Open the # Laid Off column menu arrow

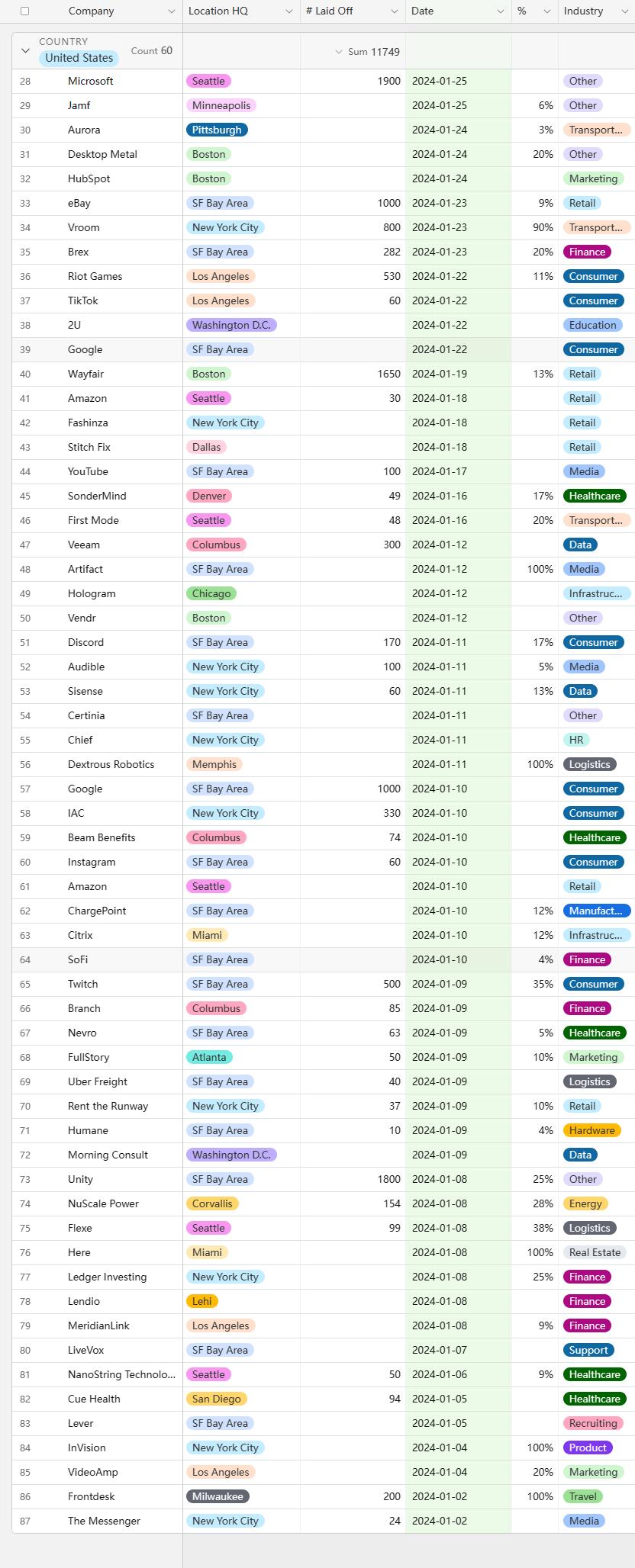(x=394, y=11)
